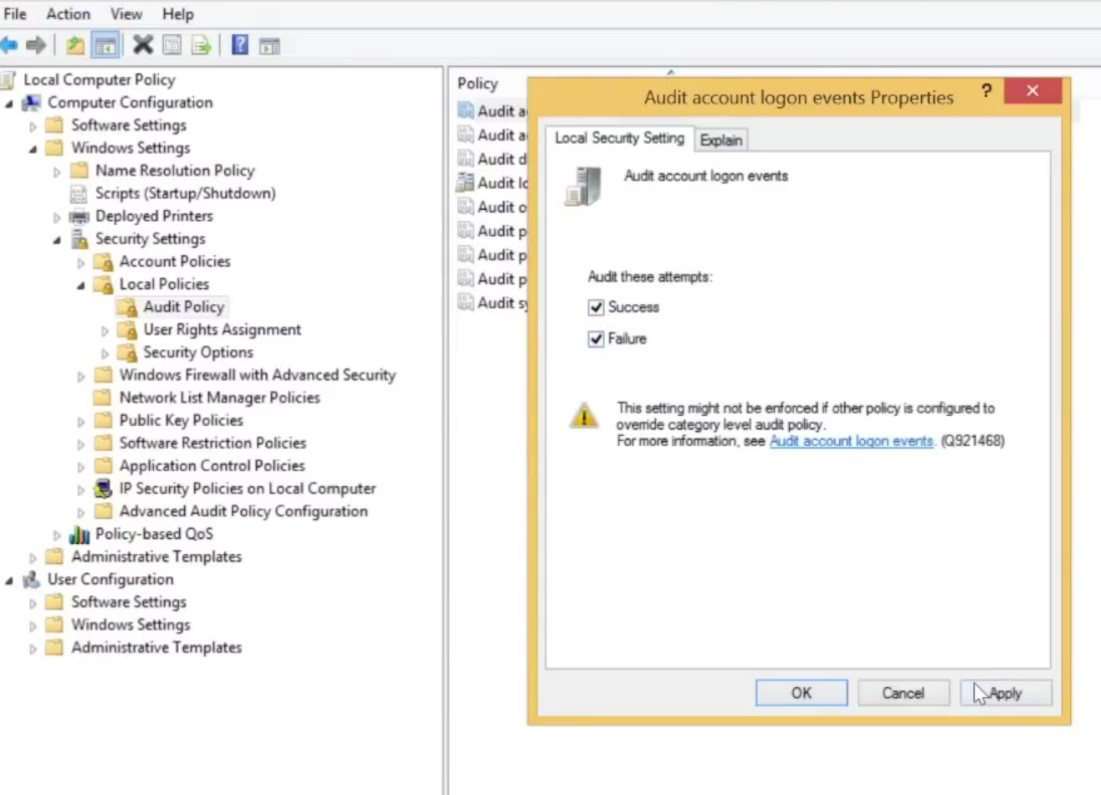Select the Local Security Setting tab
This screenshot has width=1101, height=795.
619,138
